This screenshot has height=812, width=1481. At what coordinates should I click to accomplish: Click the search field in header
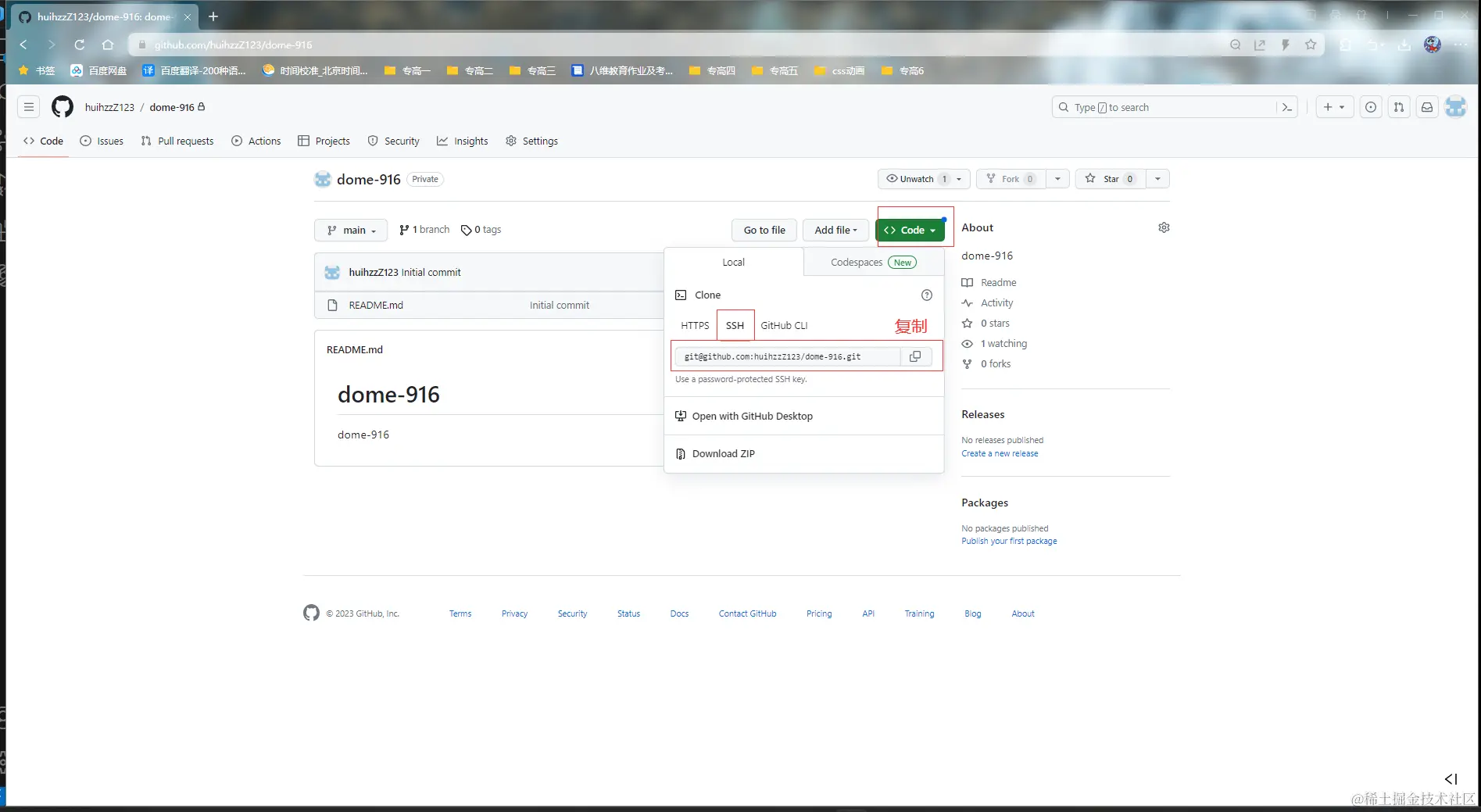pos(1164,107)
